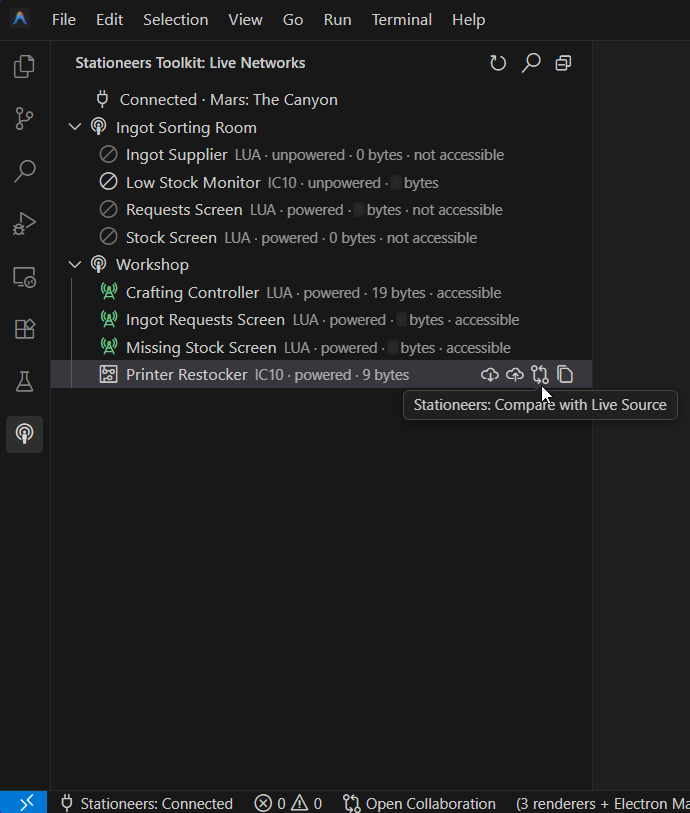Click the remote window indicator in status bar
Image resolution: width=690 pixels, height=813 pixels.
(x=23, y=803)
